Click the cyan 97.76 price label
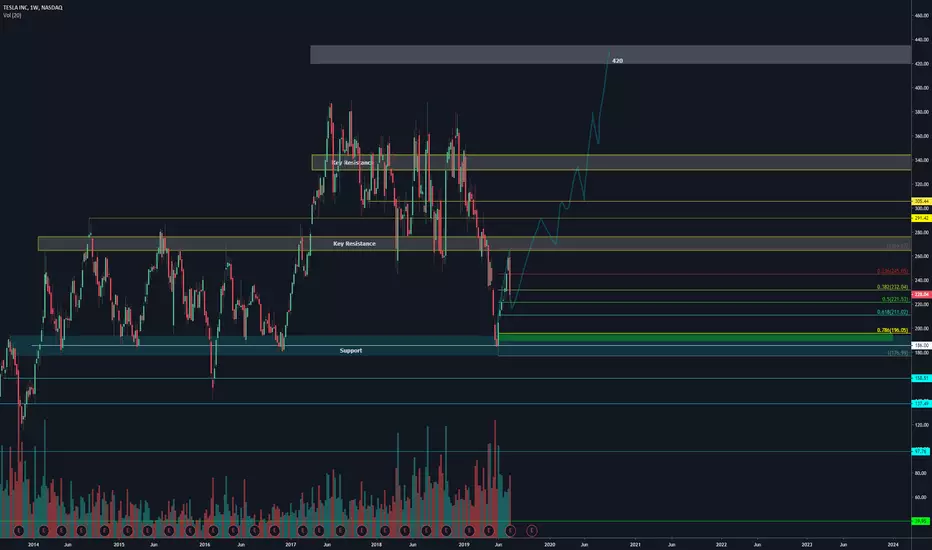This screenshot has height=550, width=932. [x=921, y=451]
